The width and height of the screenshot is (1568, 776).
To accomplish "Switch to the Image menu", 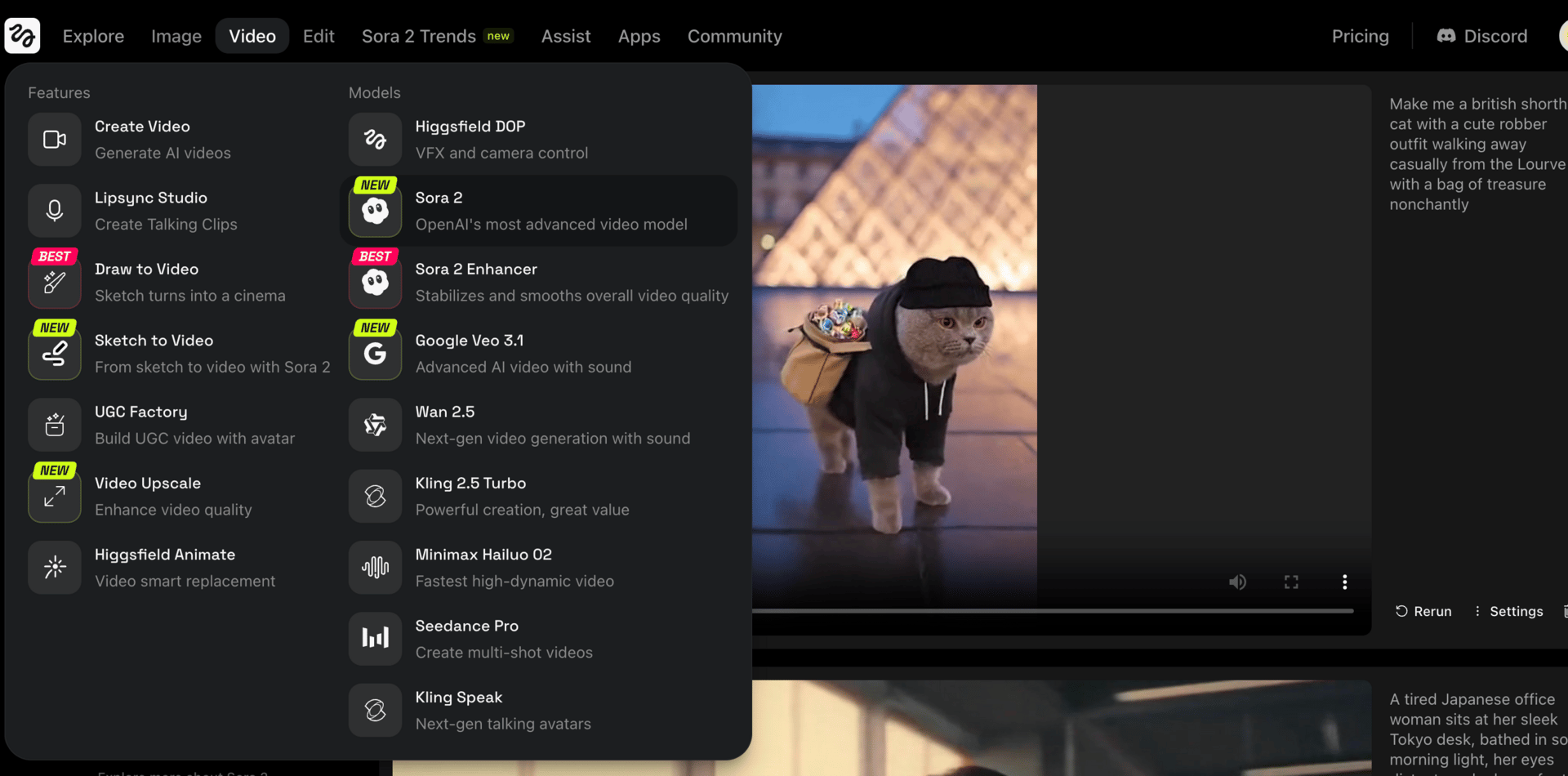I will [176, 36].
